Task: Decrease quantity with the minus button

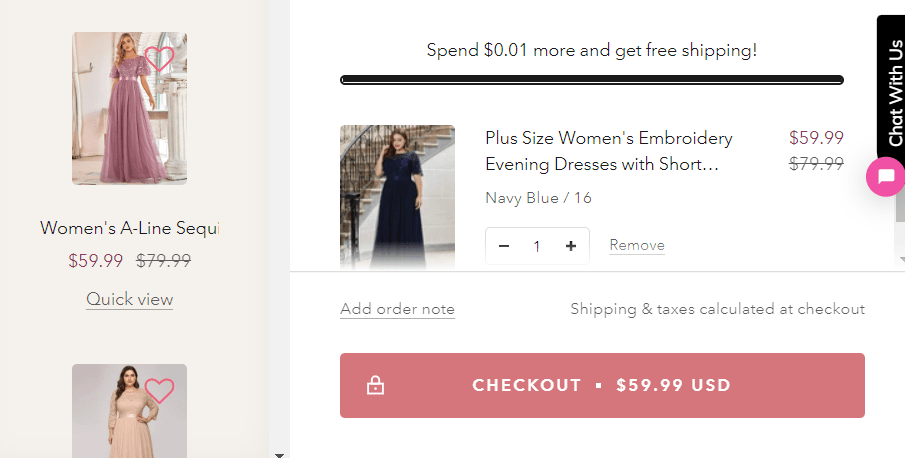Action: tap(504, 246)
